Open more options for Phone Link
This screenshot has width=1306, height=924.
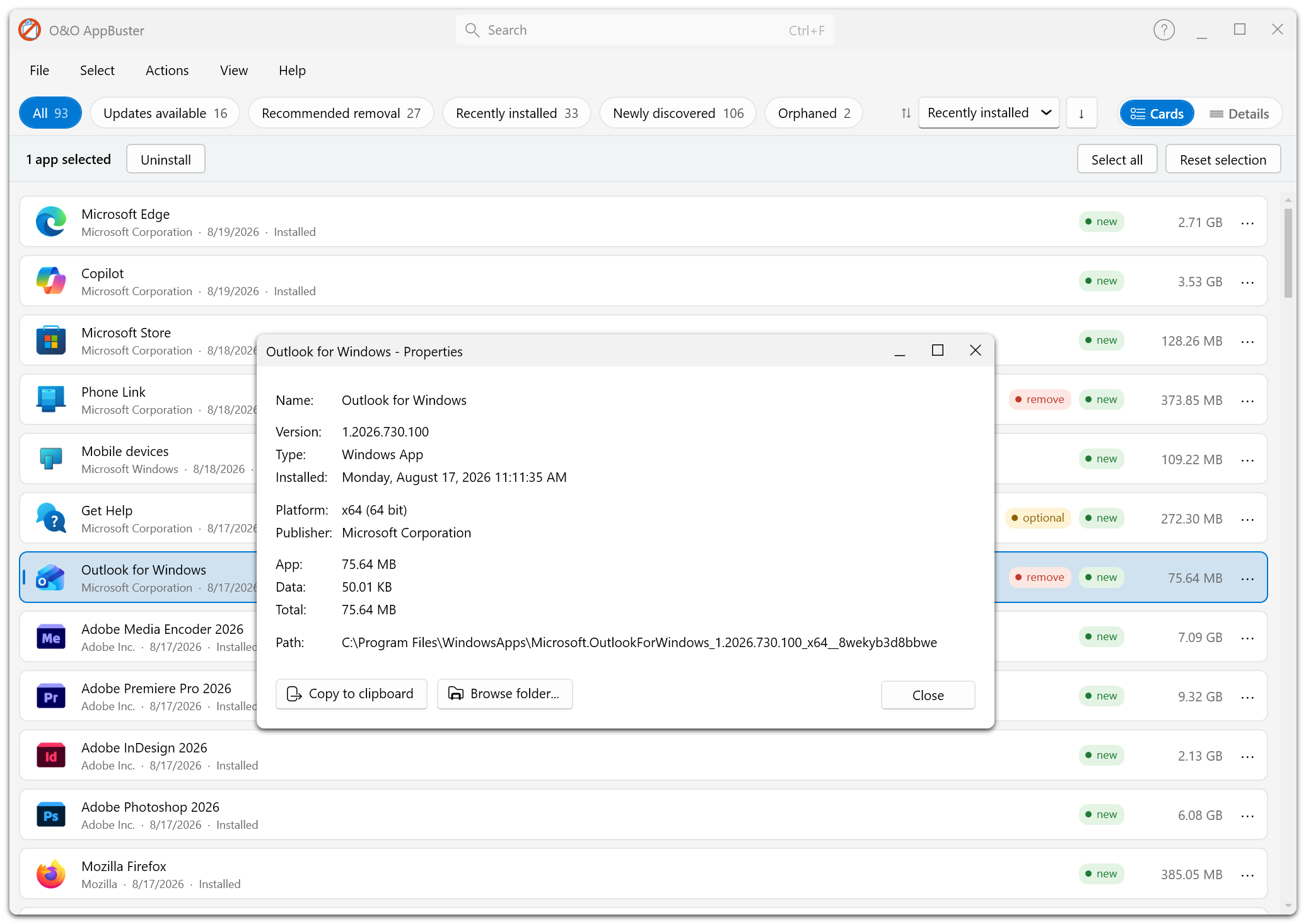tap(1247, 401)
